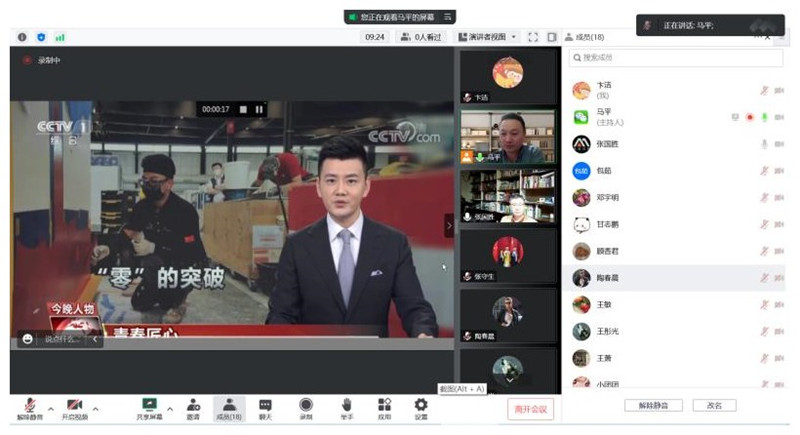800x435 pixels.
Task: Click the screen-share icon in 马平's row
Action: click(735, 117)
